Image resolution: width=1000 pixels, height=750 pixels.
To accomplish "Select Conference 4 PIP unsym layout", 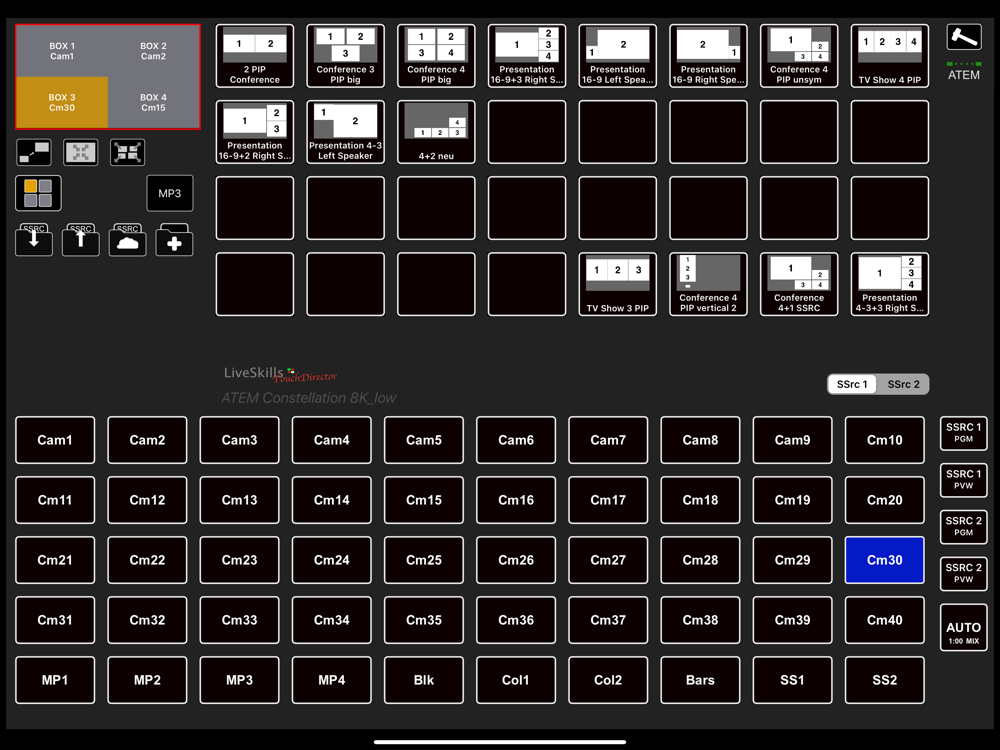I will (799, 56).
